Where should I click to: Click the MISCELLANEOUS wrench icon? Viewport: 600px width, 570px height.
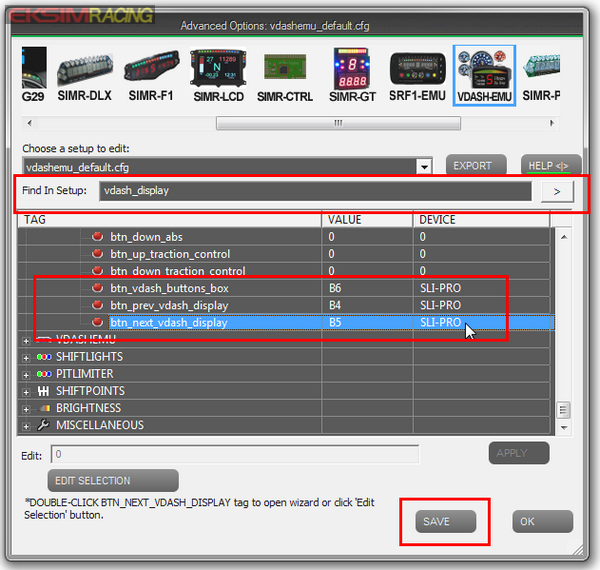click(x=43, y=425)
